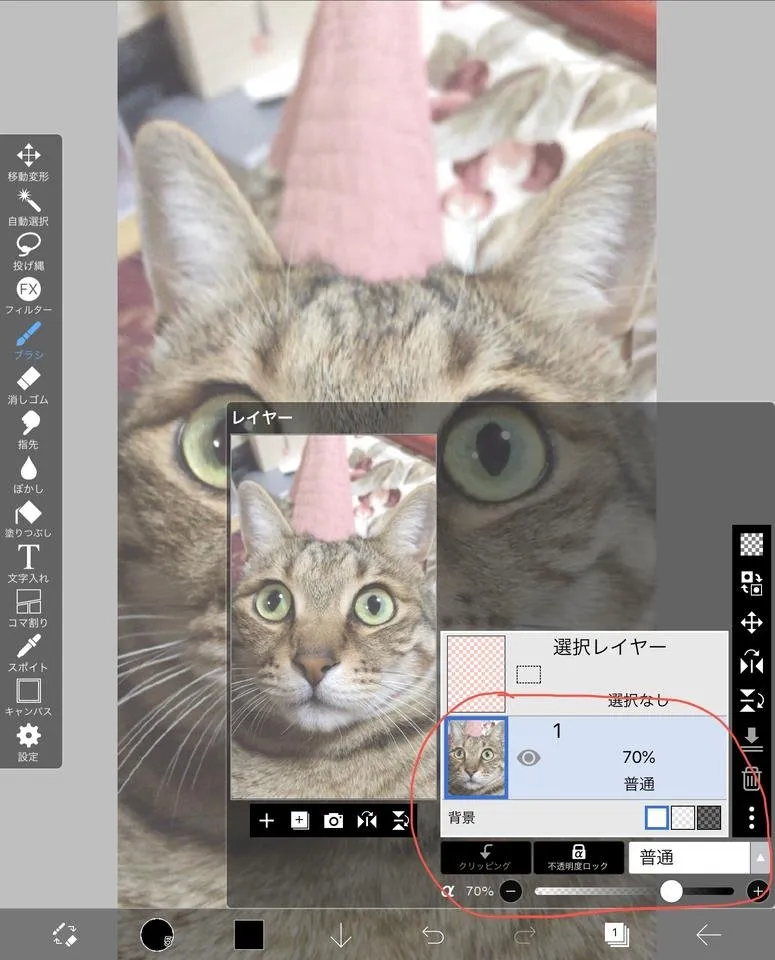Screen dimensions: 775x960
Task: Tap the レイヤー panel title
Action: 262,418
